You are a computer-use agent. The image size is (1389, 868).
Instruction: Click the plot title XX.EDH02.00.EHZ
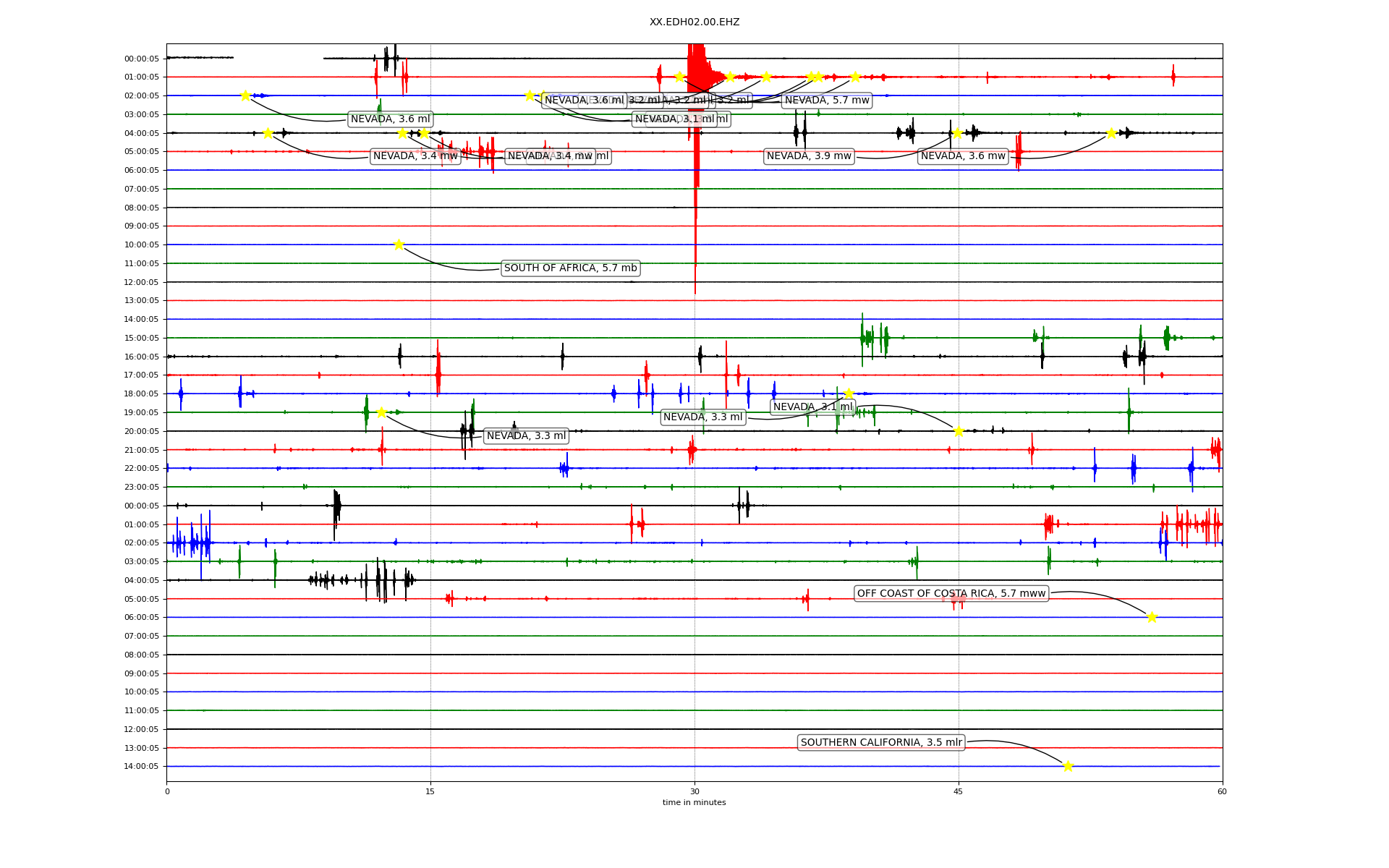[x=694, y=22]
